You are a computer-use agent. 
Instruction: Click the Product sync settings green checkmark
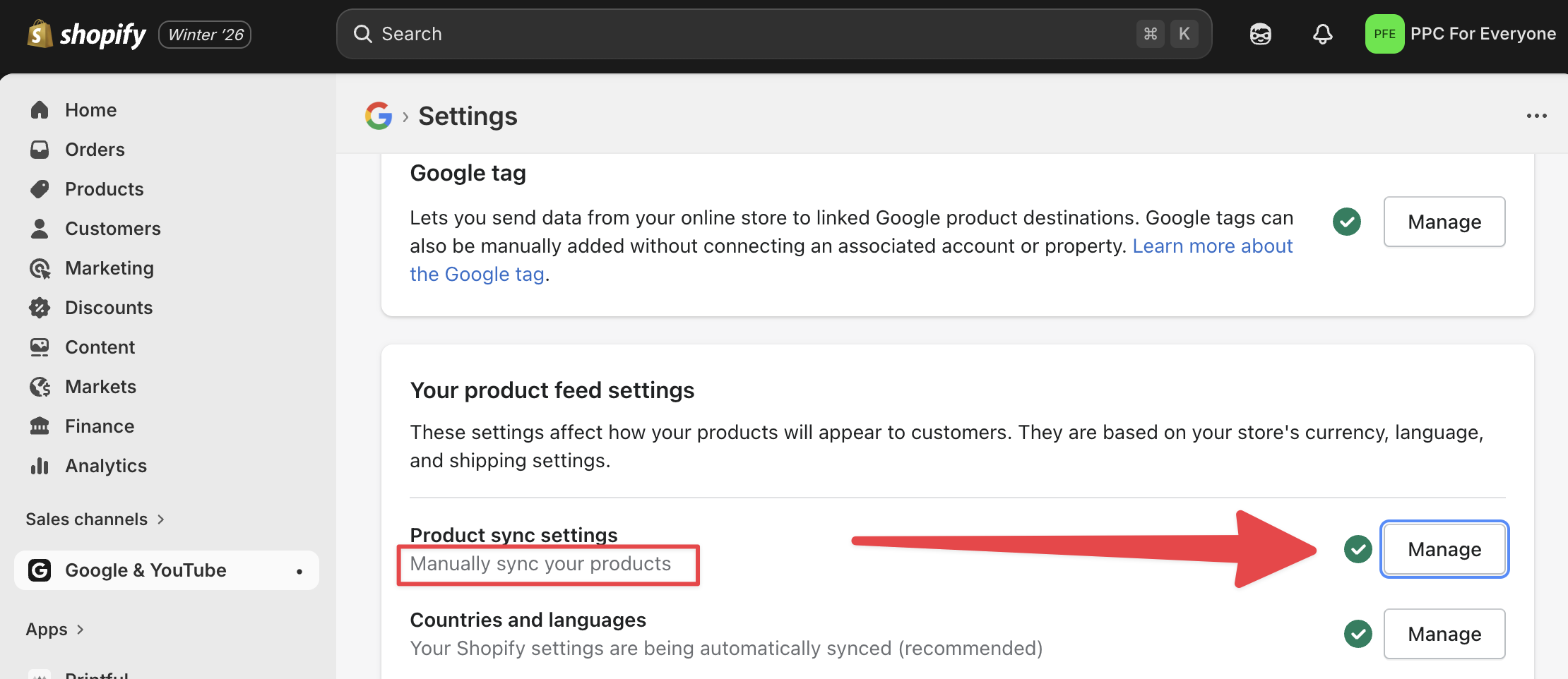(x=1358, y=549)
